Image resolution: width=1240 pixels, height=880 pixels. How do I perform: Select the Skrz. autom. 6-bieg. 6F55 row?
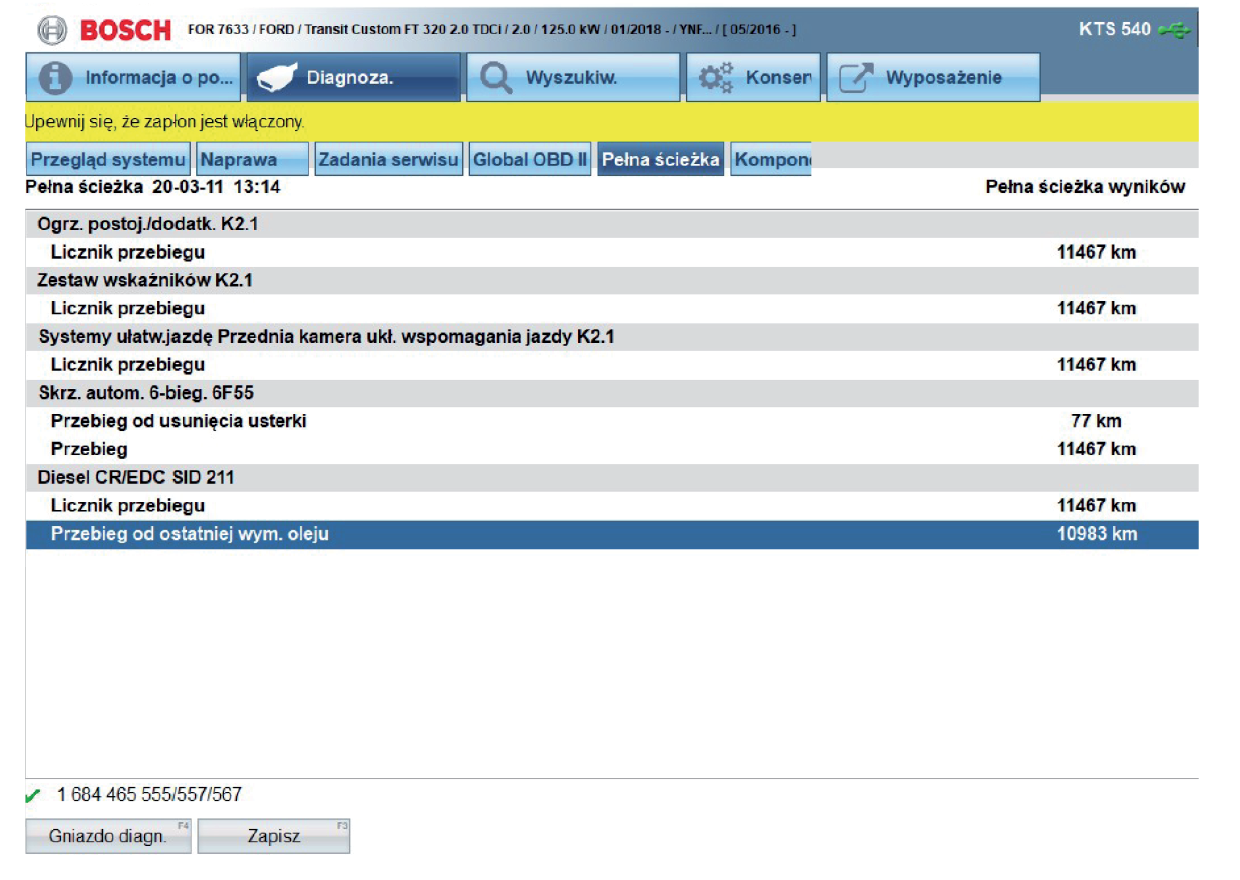612,393
